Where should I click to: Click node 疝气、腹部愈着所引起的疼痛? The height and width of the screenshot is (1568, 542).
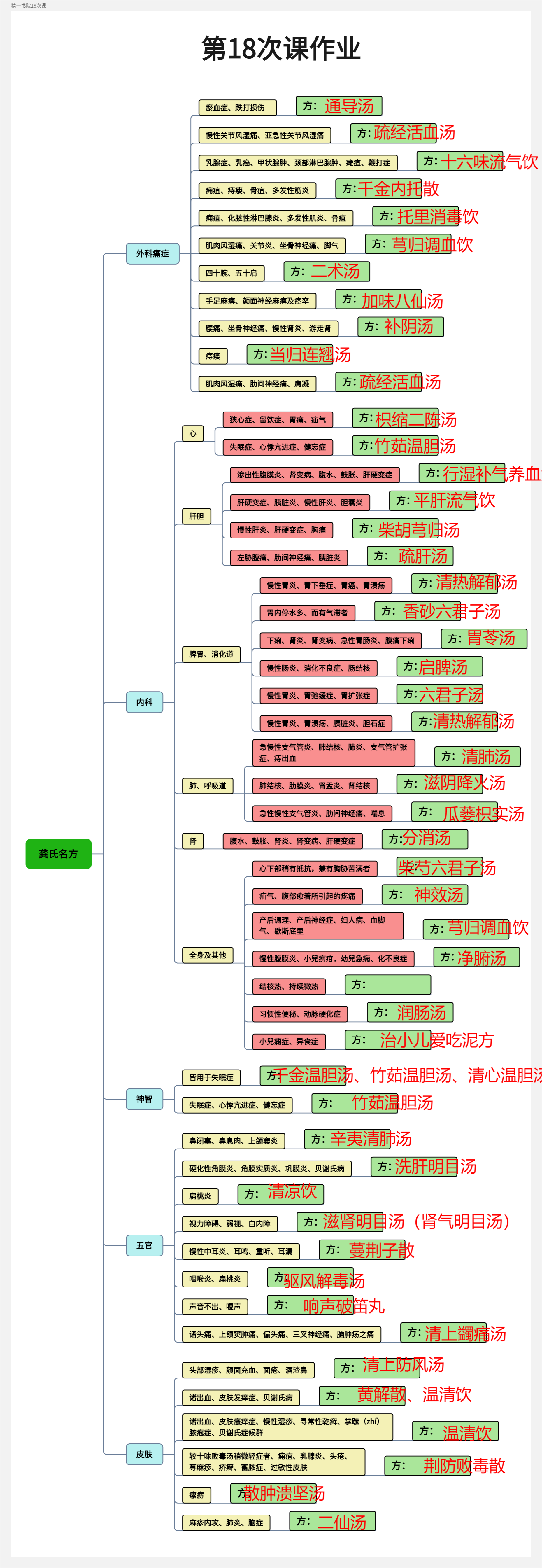coord(307,897)
